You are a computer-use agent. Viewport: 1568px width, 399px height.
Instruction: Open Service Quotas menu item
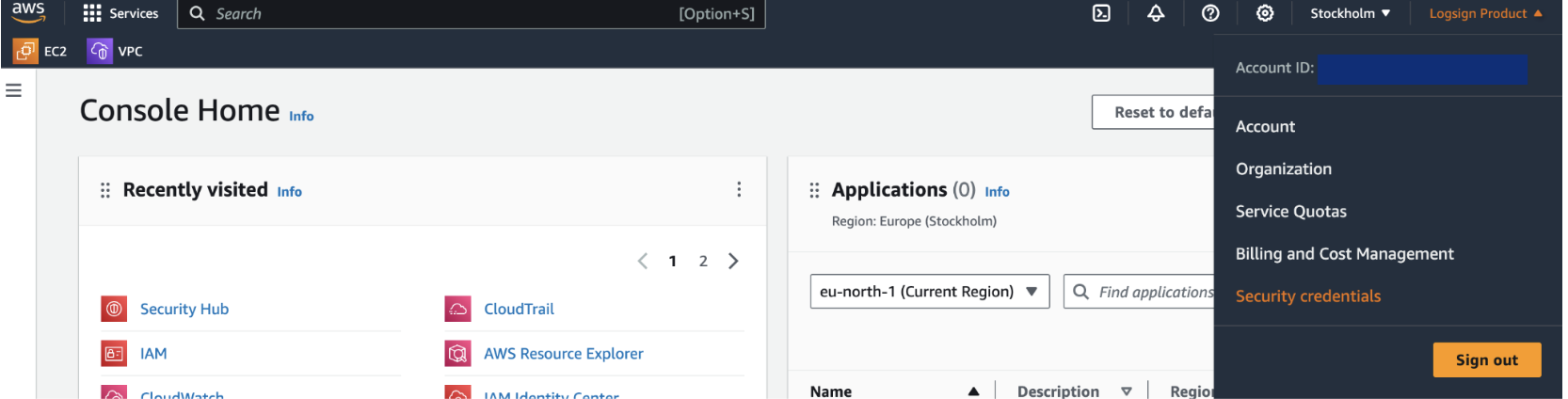(x=1291, y=211)
